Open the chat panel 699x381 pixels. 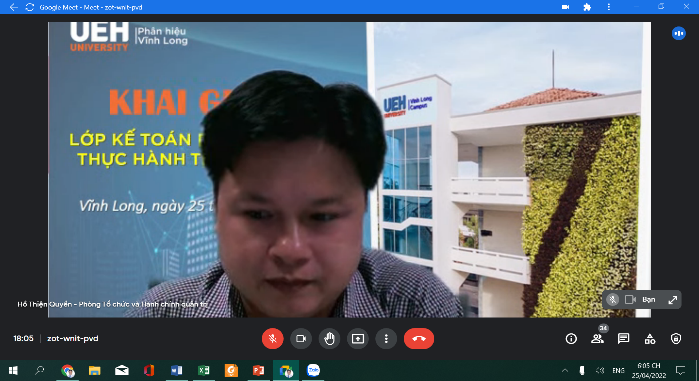point(623,339)
